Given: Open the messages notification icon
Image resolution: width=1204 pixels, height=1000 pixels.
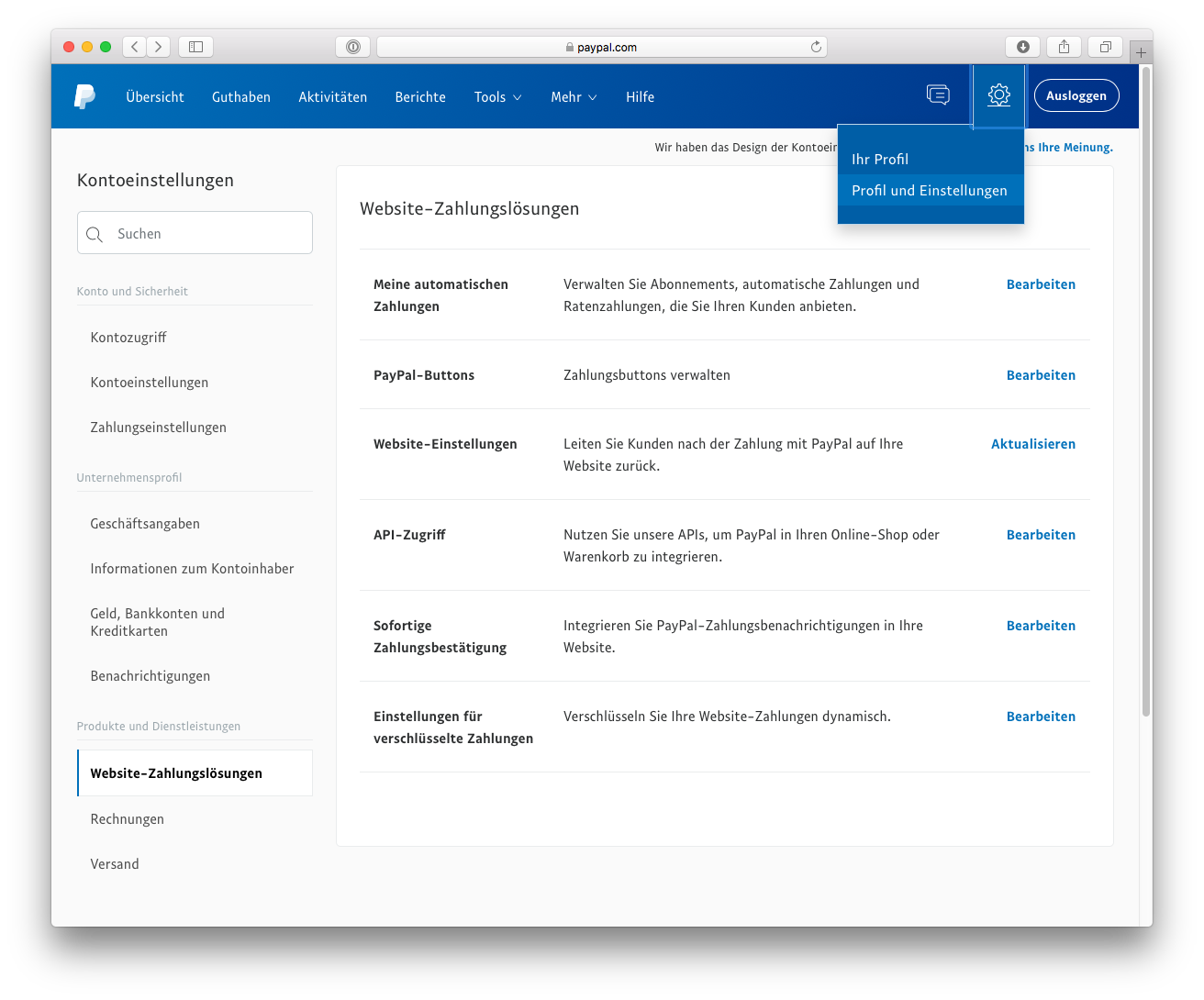Looking at the screenshot, I should [x=938, y=94].
